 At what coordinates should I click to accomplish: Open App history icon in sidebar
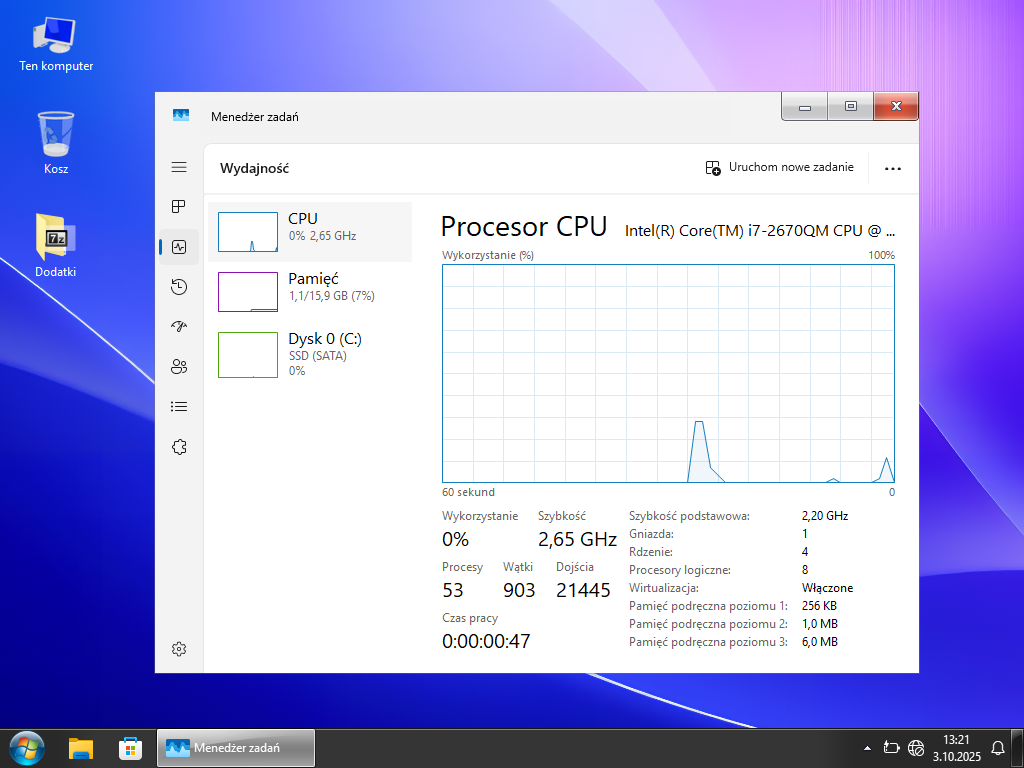coord(179,287)
